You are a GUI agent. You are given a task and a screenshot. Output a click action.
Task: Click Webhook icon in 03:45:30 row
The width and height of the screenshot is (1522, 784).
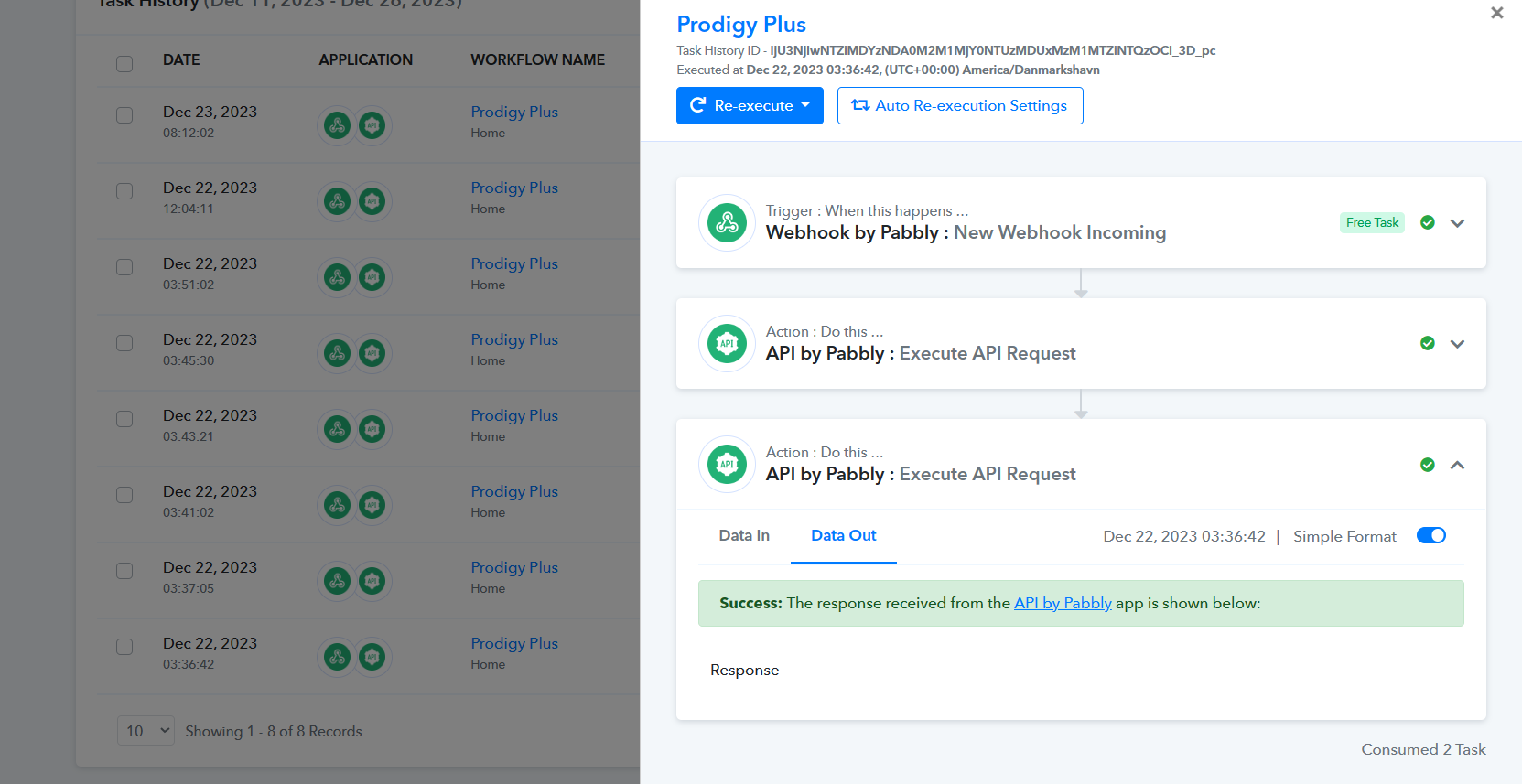pyautogui.click(x=338, y=353)
